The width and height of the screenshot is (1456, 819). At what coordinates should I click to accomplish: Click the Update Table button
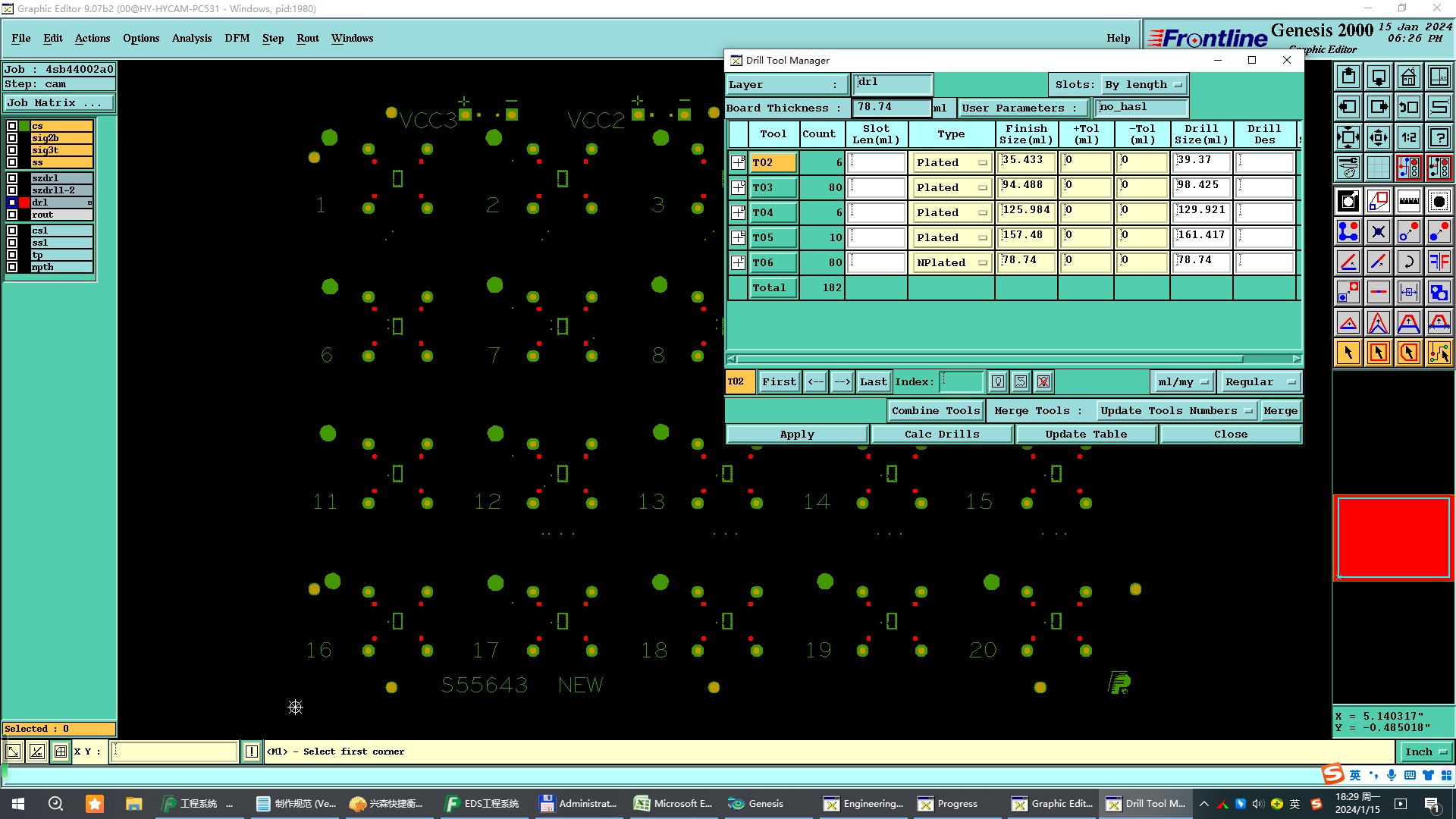pyautogui.click(x=1086, y=434)
